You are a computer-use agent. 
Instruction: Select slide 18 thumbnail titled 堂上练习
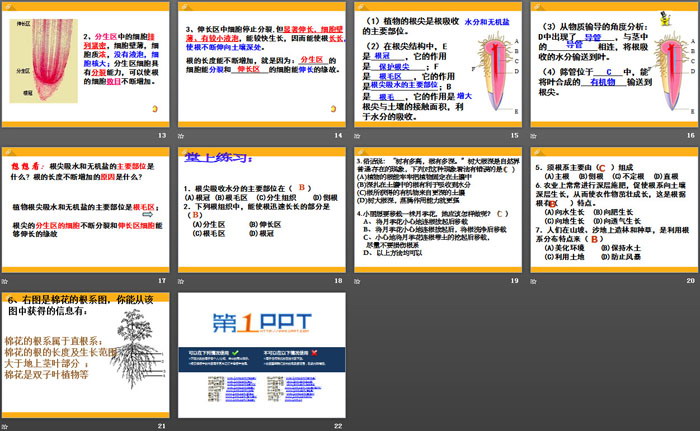pyautogui.click(x=262, y=210)
